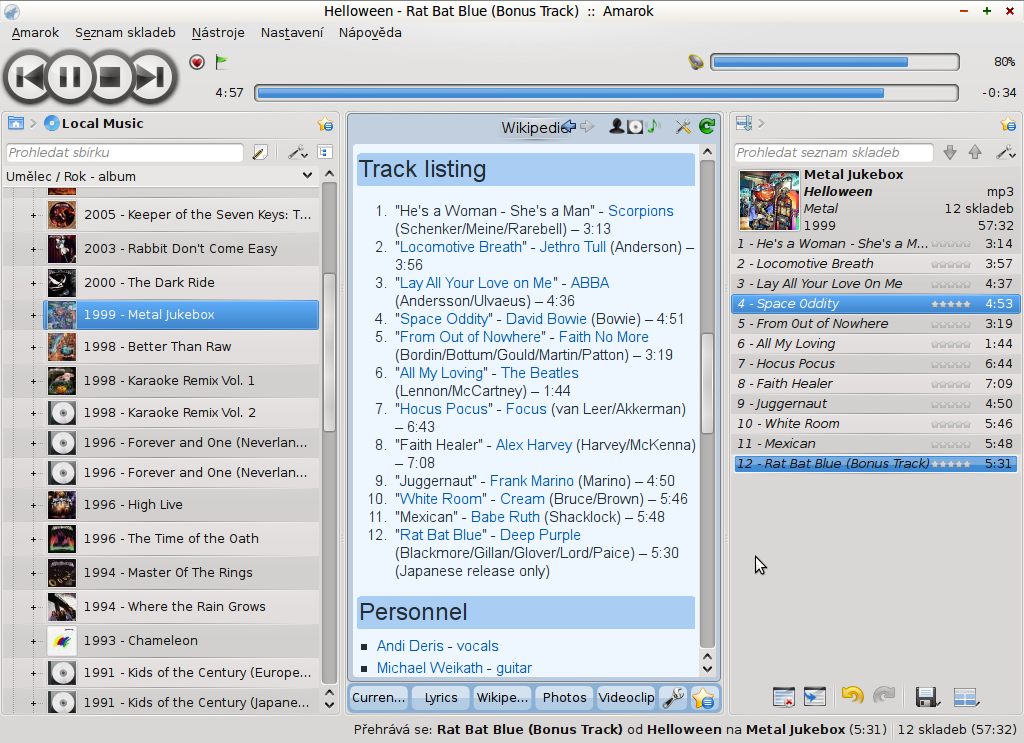
Task: Click the Prohledat sbírku search field
Action: coord(124,152)
